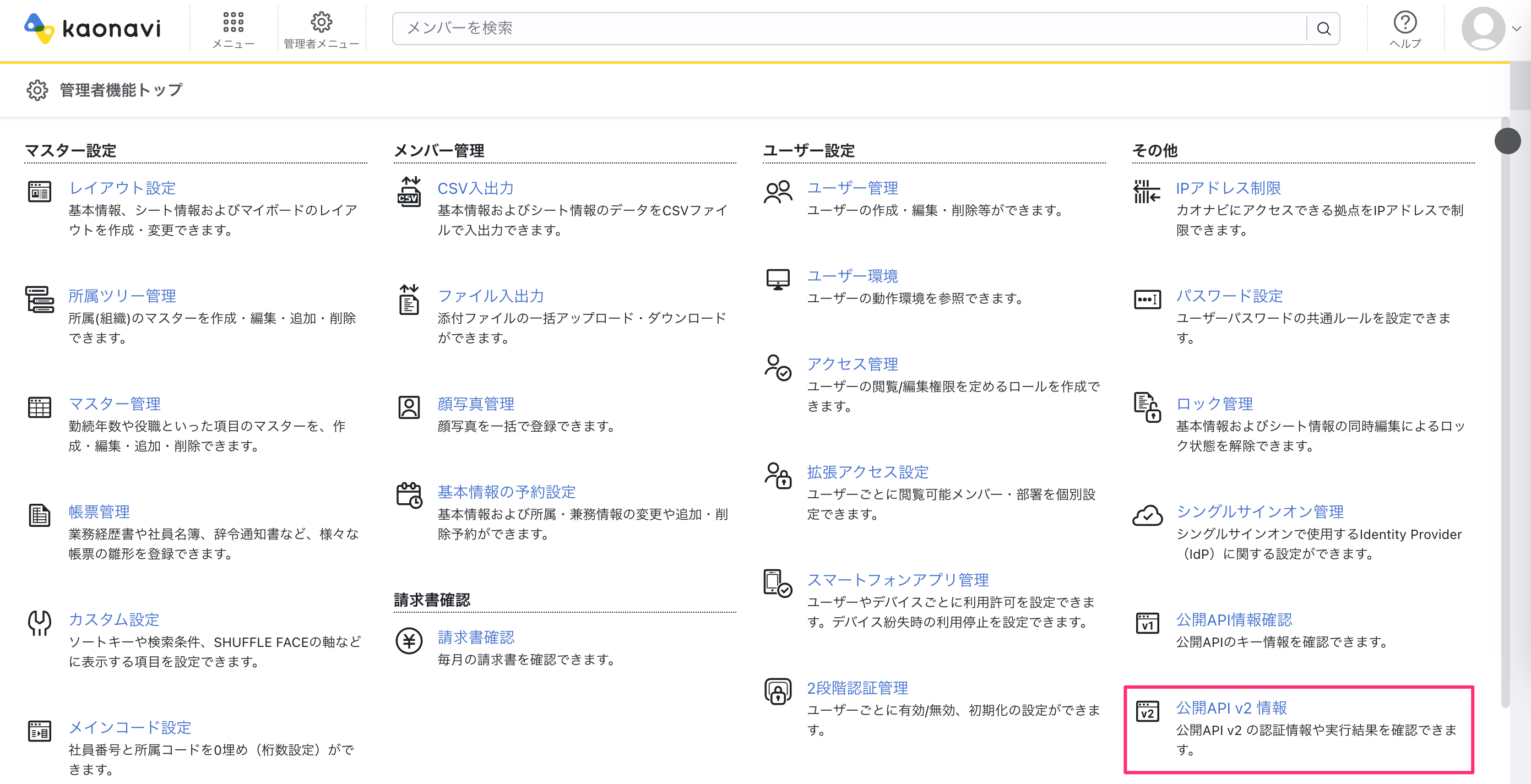The width and height of the screenshot is (1531, 784).
Task: Open the 顔写真管理 link
Action: tap(476, 404)
